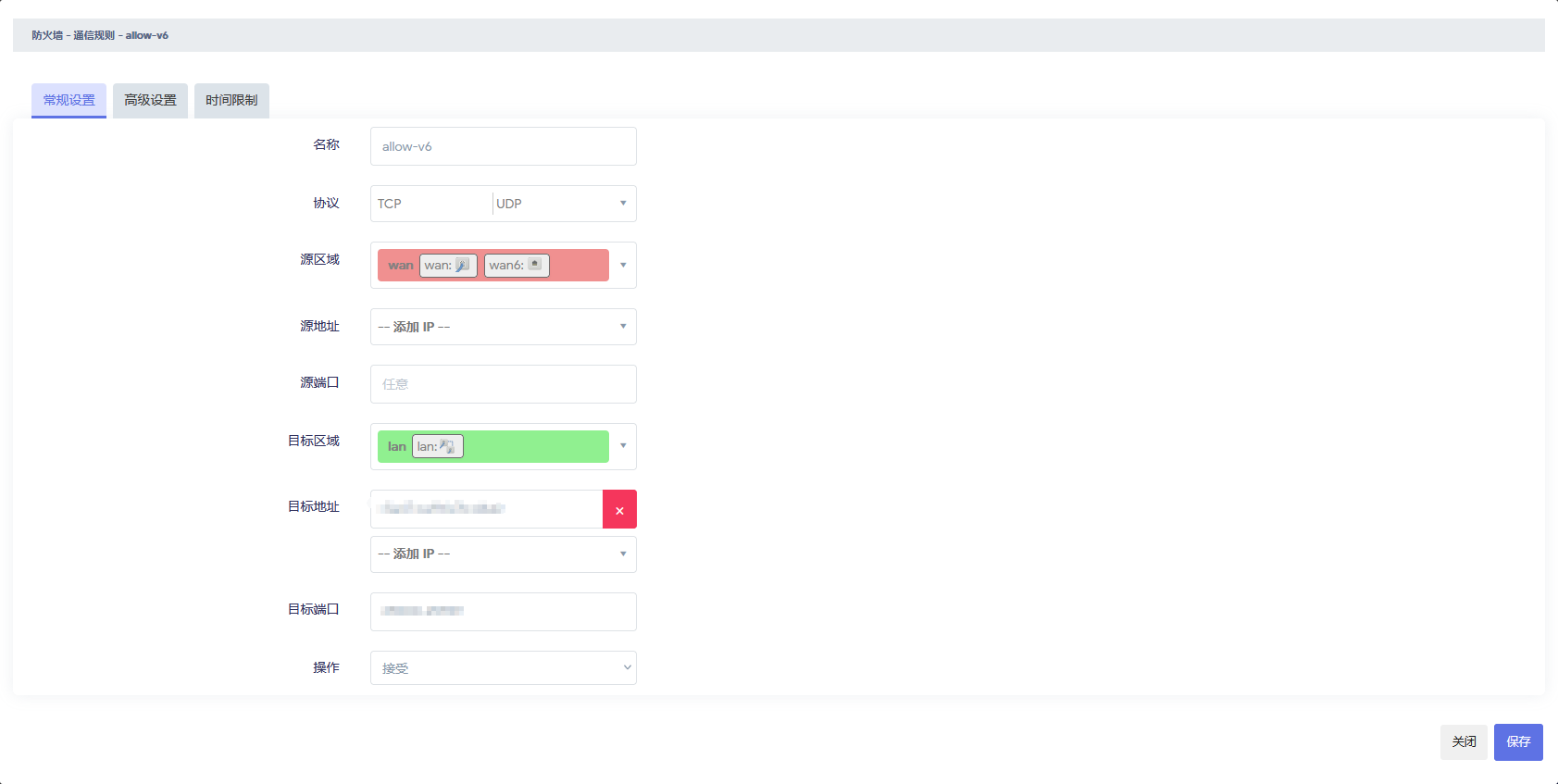Select the UDP protocol entry
This screenshot has height=784, width=1558.
pyautogui.click(x=509, y=204)
